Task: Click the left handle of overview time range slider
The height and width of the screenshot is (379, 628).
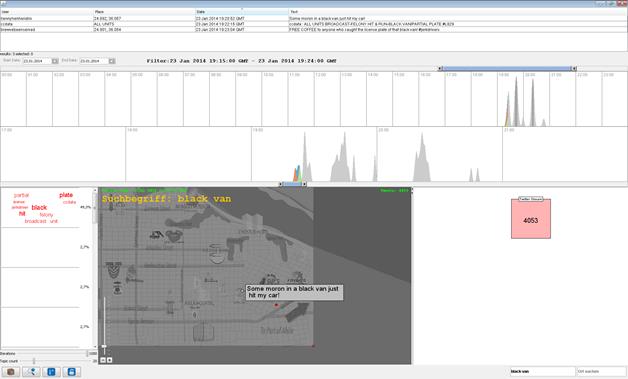Action: point(440,69)
